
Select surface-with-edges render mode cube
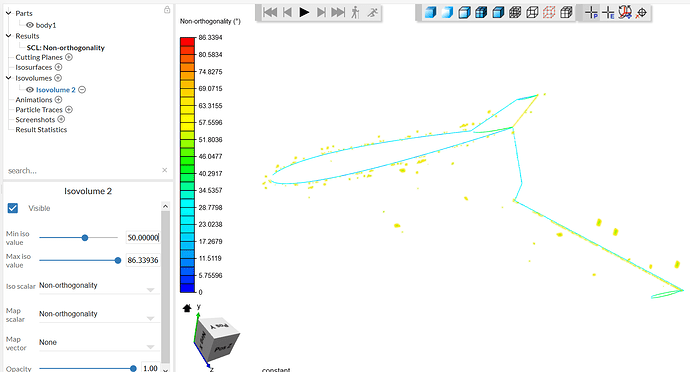point(464,12)
